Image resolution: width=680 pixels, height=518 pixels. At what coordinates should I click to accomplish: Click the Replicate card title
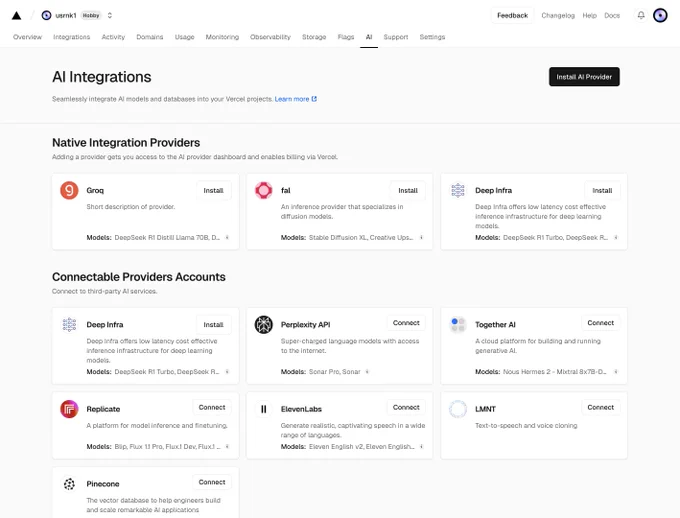[103, 409]
